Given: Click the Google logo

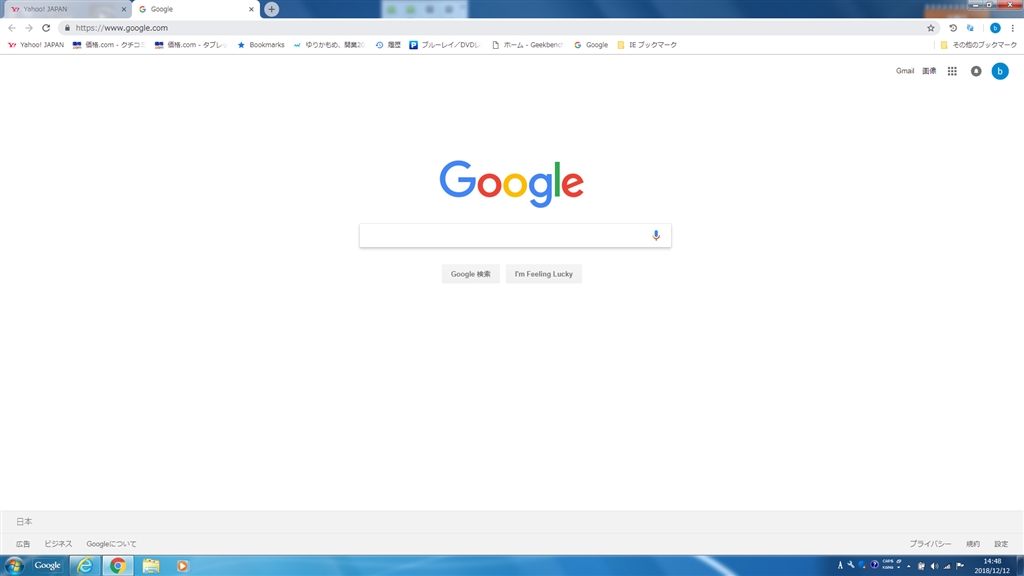Looking at the screenshot, I should coord(511,184).
